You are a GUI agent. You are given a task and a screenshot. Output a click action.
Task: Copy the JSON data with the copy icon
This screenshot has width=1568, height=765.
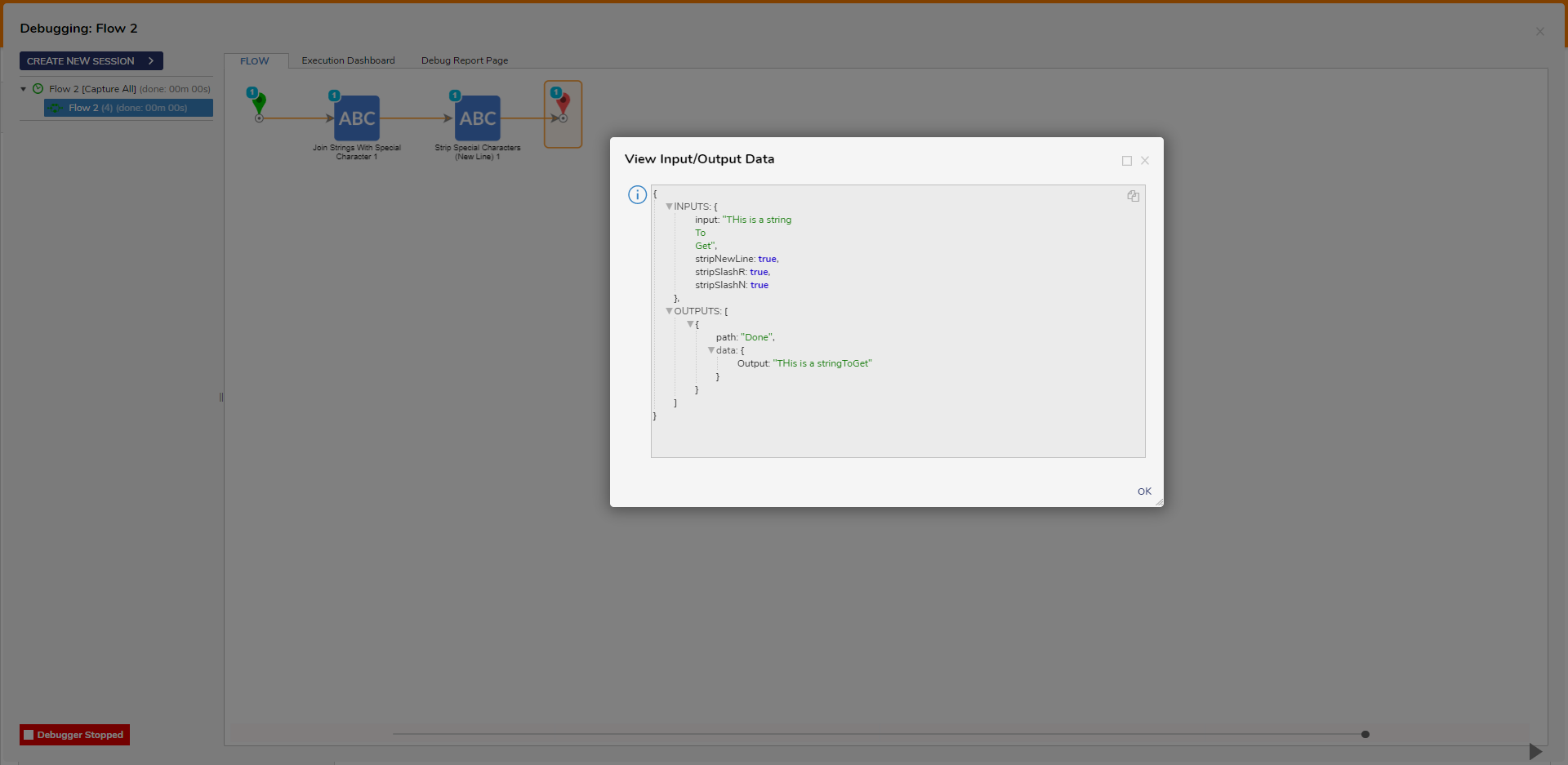[1133, 196]
